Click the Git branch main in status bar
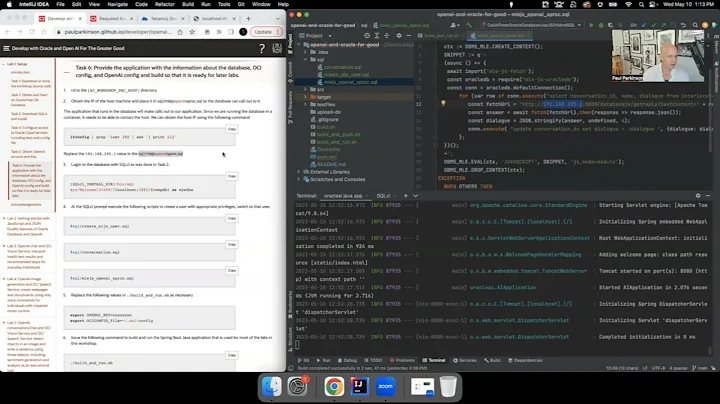The height and width of the screenshot is (404, 720). pyautogui.click(x=699, y=368)
